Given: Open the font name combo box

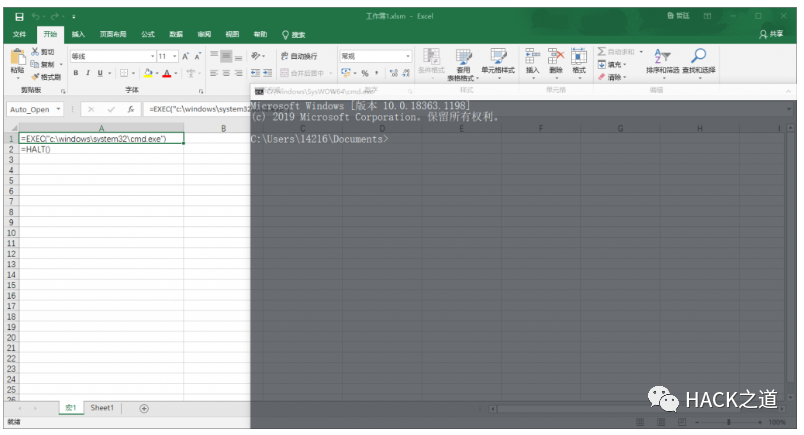Looking at the screenshot, I should [x=113, y=56].
